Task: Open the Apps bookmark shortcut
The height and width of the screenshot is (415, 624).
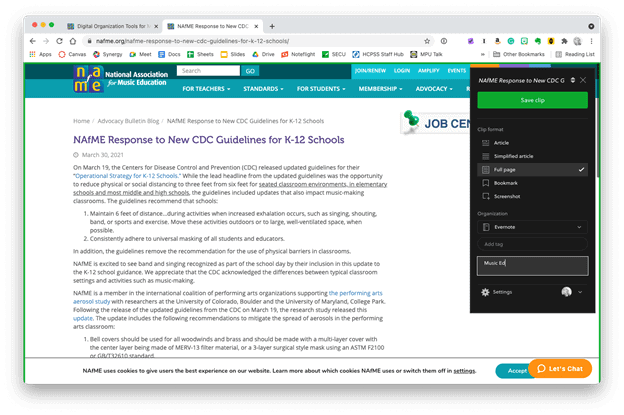Action: point(41,54)
